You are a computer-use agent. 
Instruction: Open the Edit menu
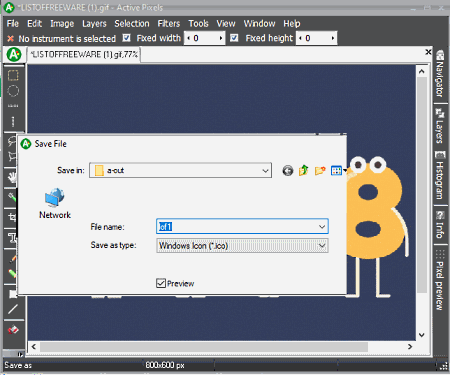(35, 24)
